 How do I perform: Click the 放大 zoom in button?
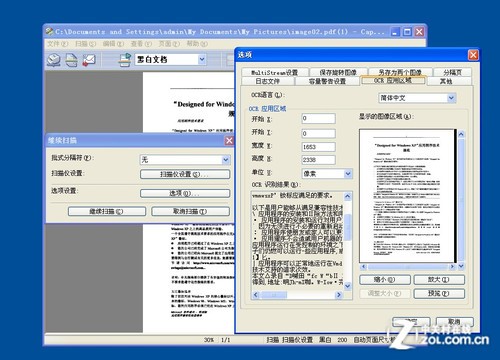coord(439,280)
